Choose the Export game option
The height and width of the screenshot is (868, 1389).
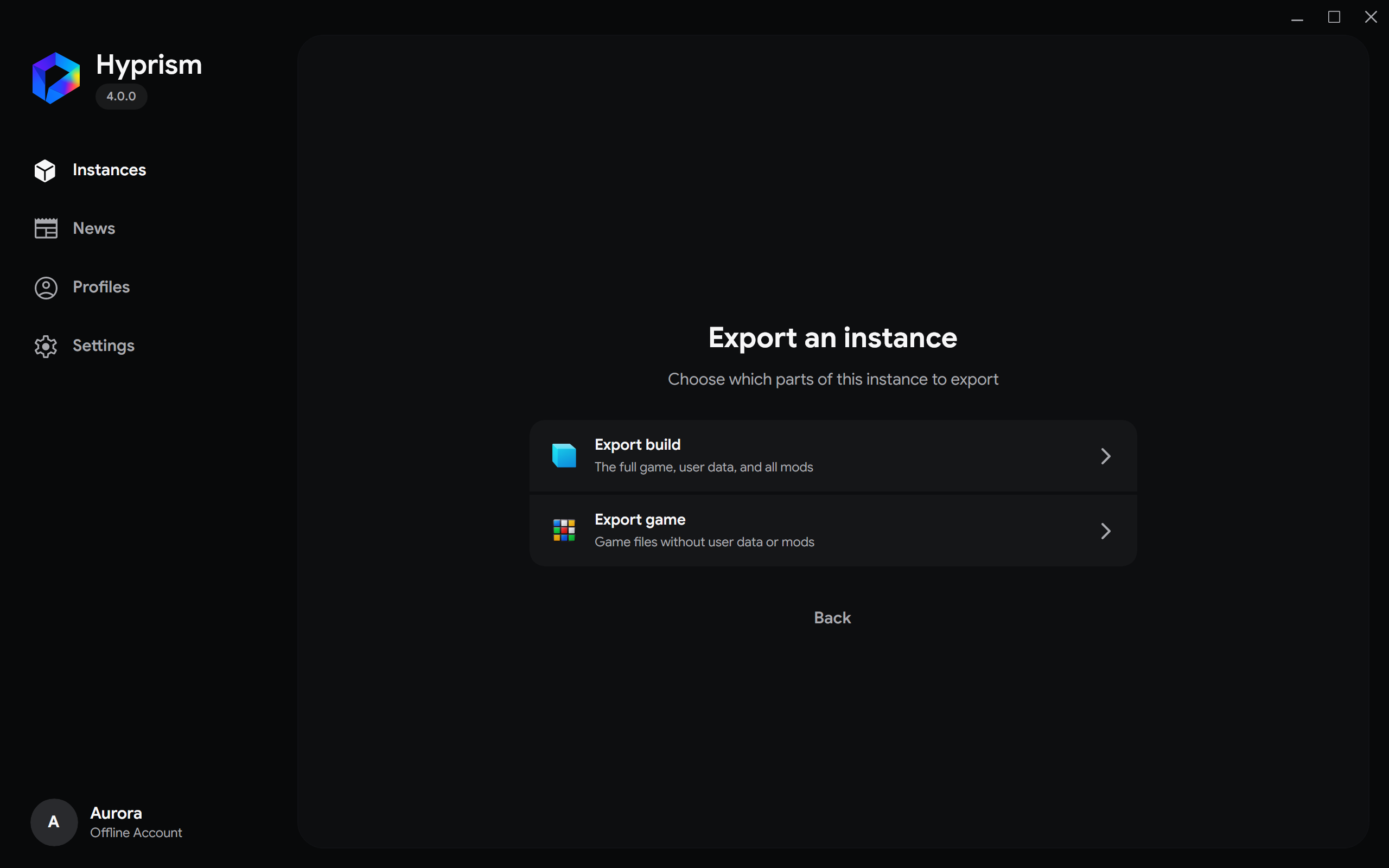tap(833, 531)
